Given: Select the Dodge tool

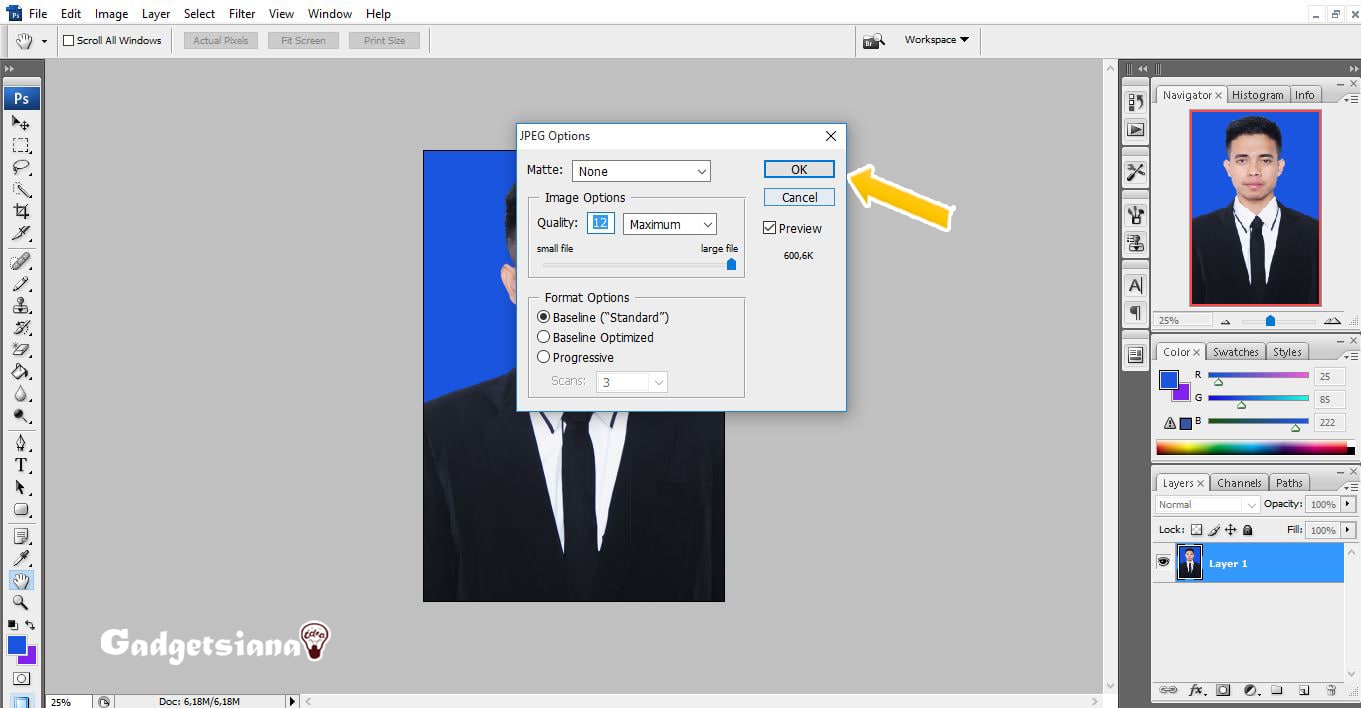Looking at the screenshot, I should tap(21, 415).
